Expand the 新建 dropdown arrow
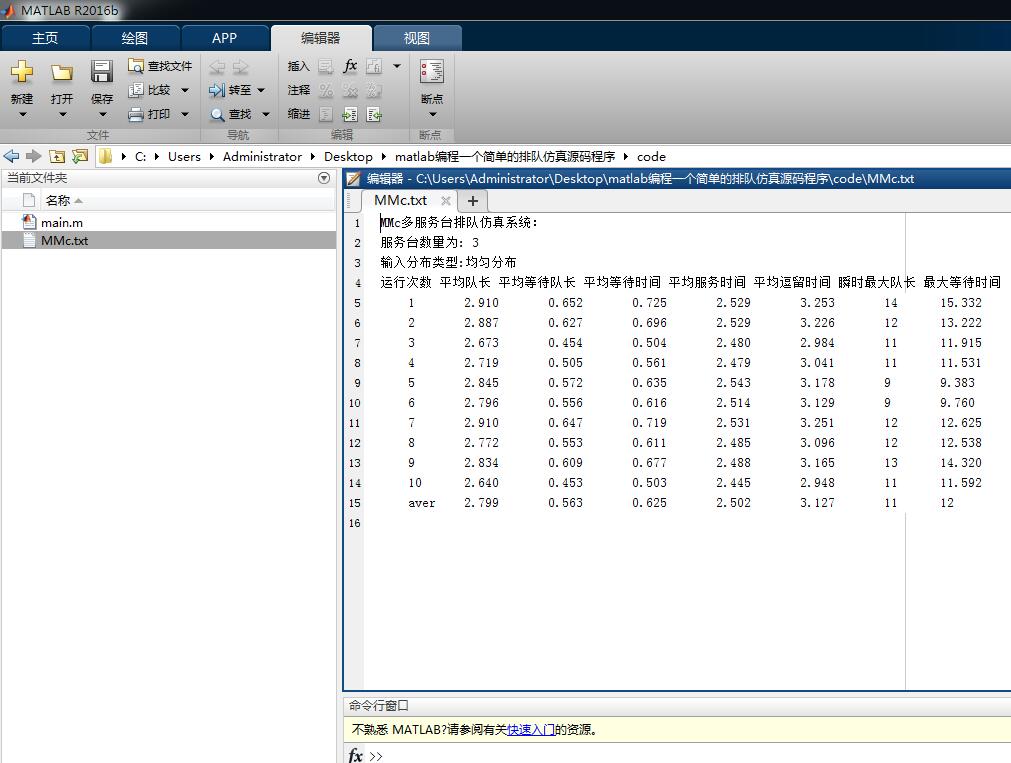Screen dimensions: 1011x763 click(x=23, y=115)
